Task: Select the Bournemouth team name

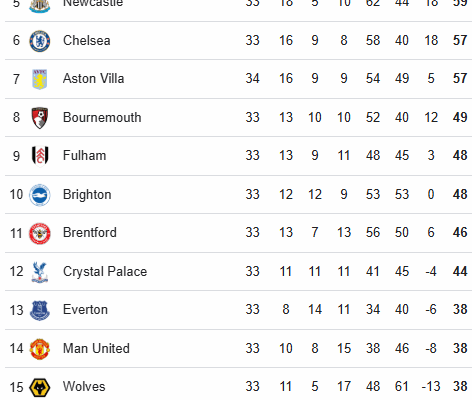Action: [x=102, y=118]
